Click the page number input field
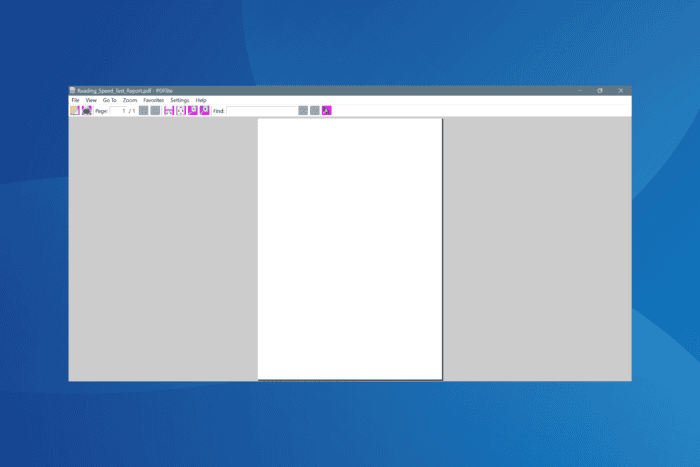The image size is (700, 467). click(x=118, y=111)
